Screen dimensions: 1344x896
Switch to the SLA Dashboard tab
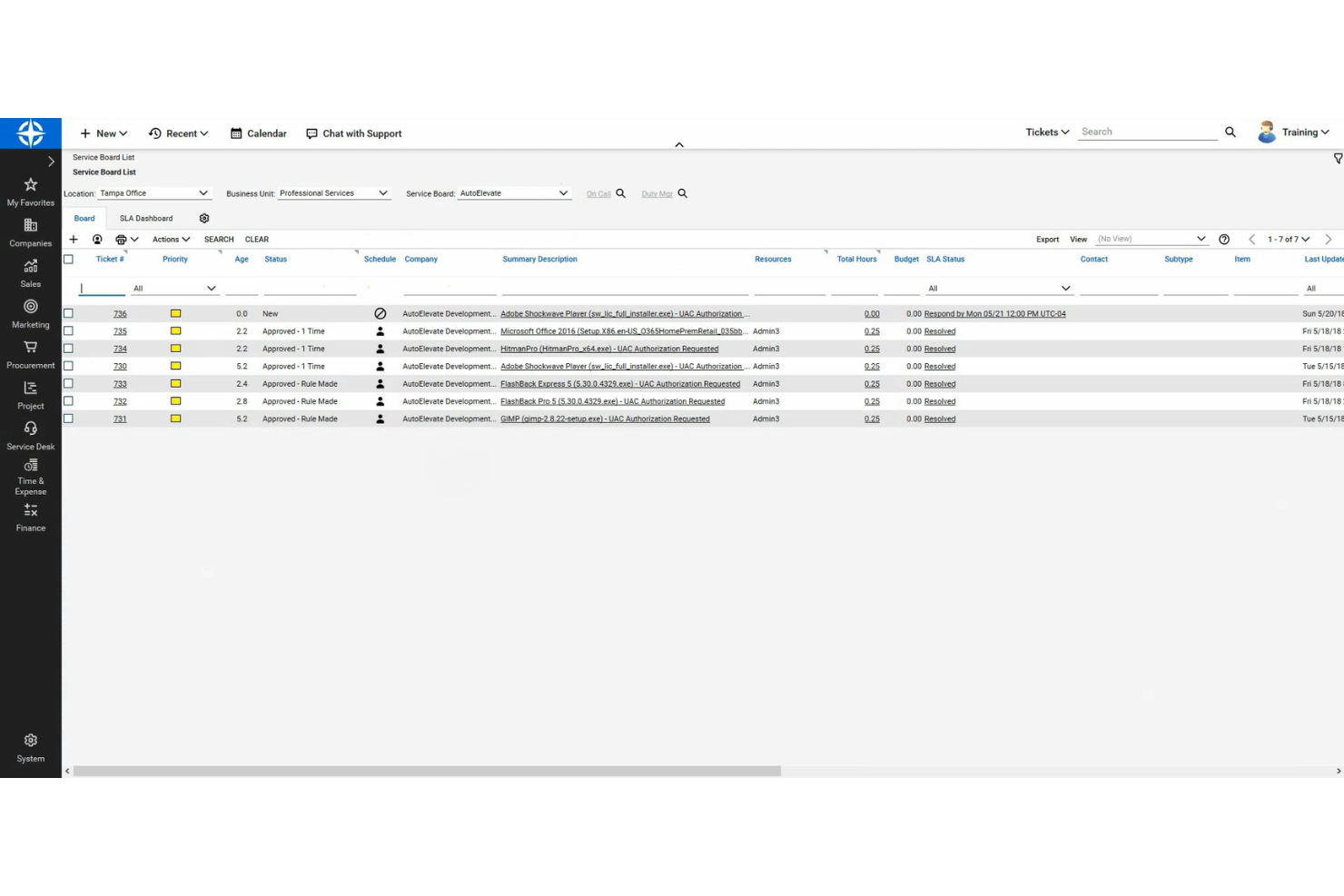[x=146, y=218]
